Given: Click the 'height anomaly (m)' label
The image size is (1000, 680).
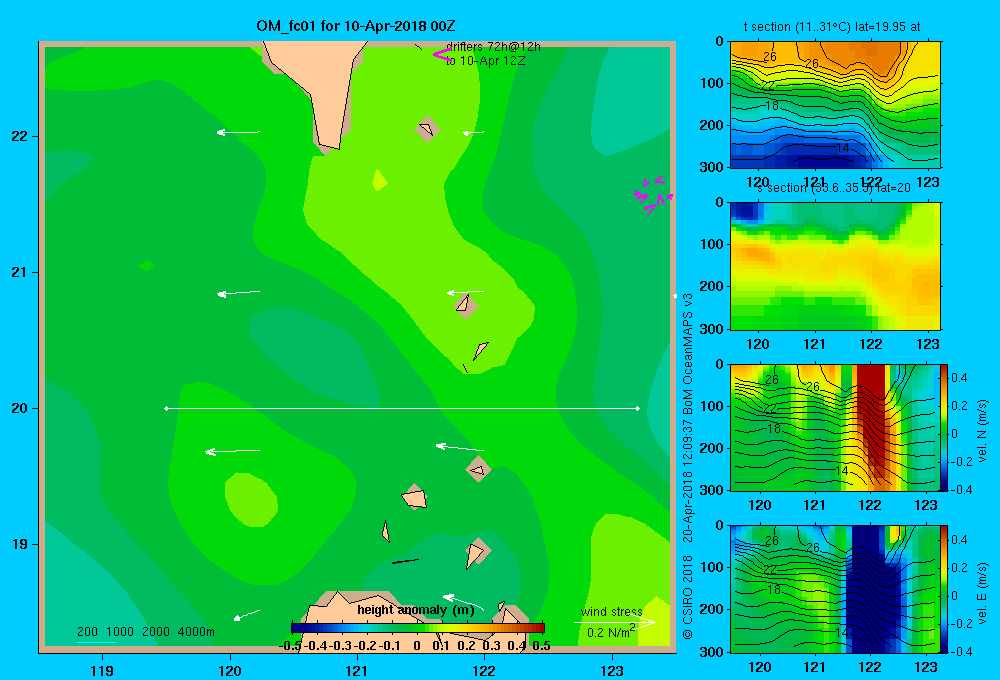Looking at the screenshot, I should (416, 610).
